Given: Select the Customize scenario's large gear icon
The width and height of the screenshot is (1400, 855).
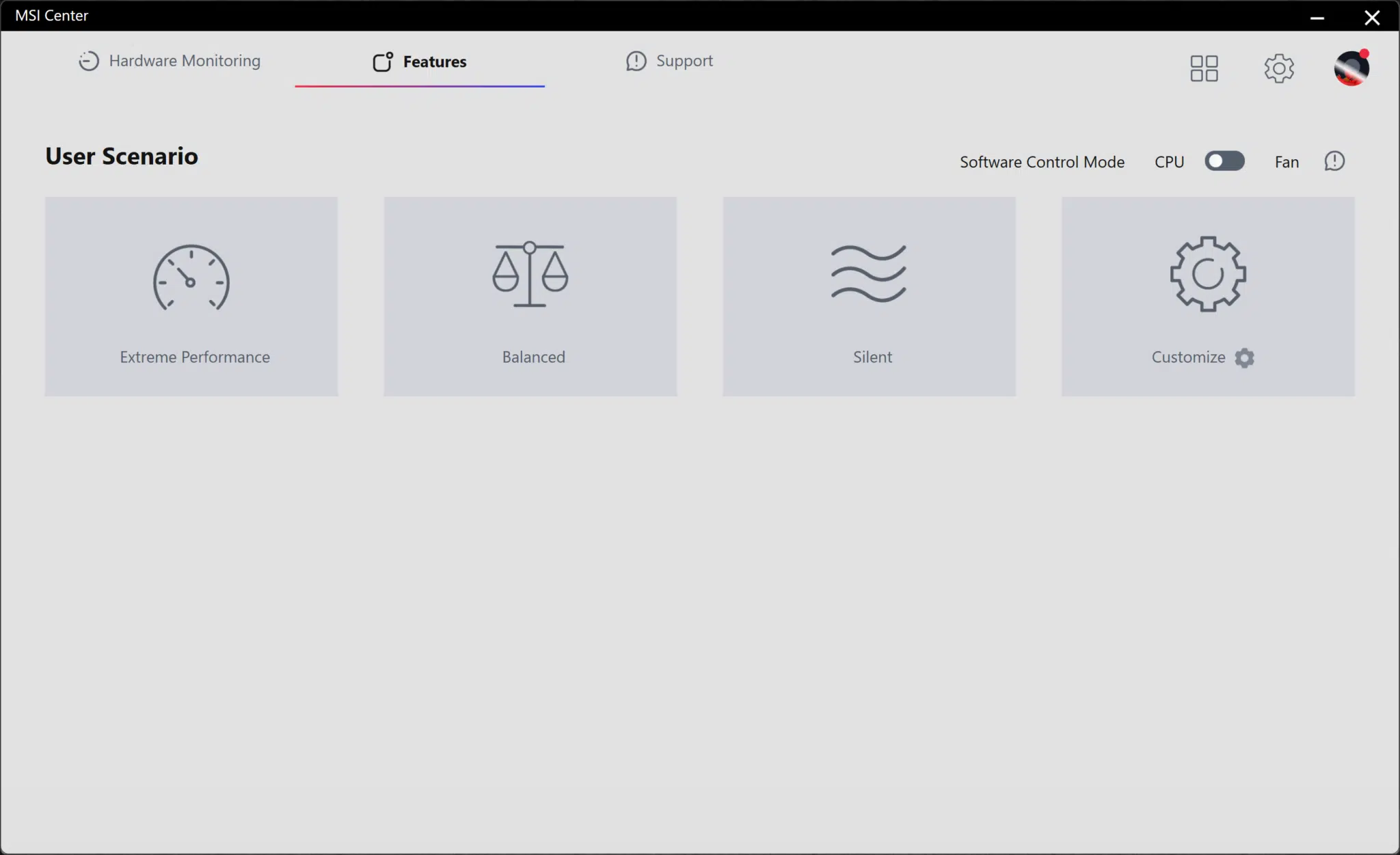Looking at the screenshot, I should pyautogui.click(x=1208, y=274).
